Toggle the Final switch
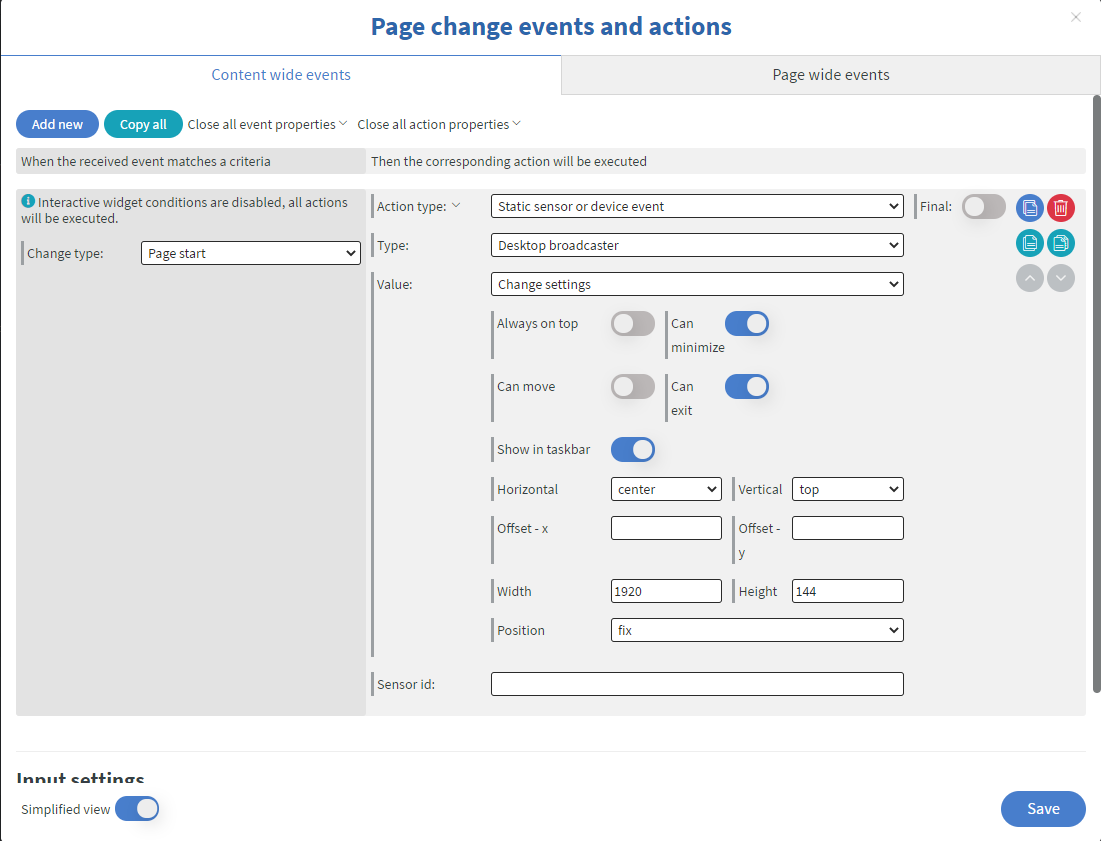Viewport: 1101px width, 841px height. click(984, 206)
